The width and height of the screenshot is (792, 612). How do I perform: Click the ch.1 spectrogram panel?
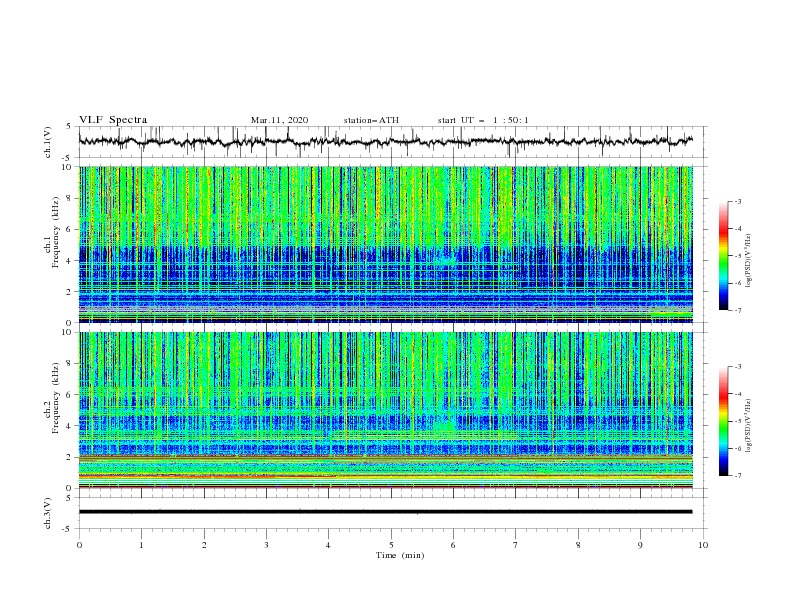pyautogui.click(x=386, y=244)
